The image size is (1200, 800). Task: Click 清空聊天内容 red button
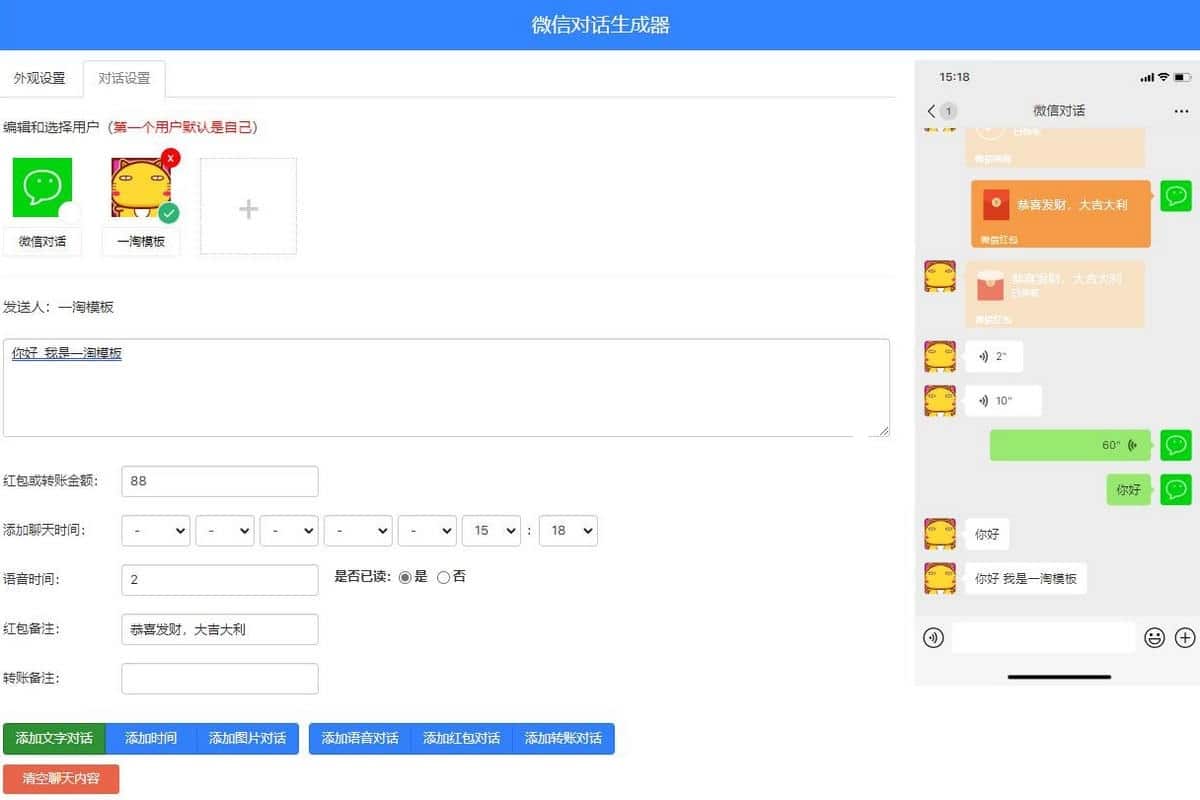pyautogui.click(x=61, y=778)
